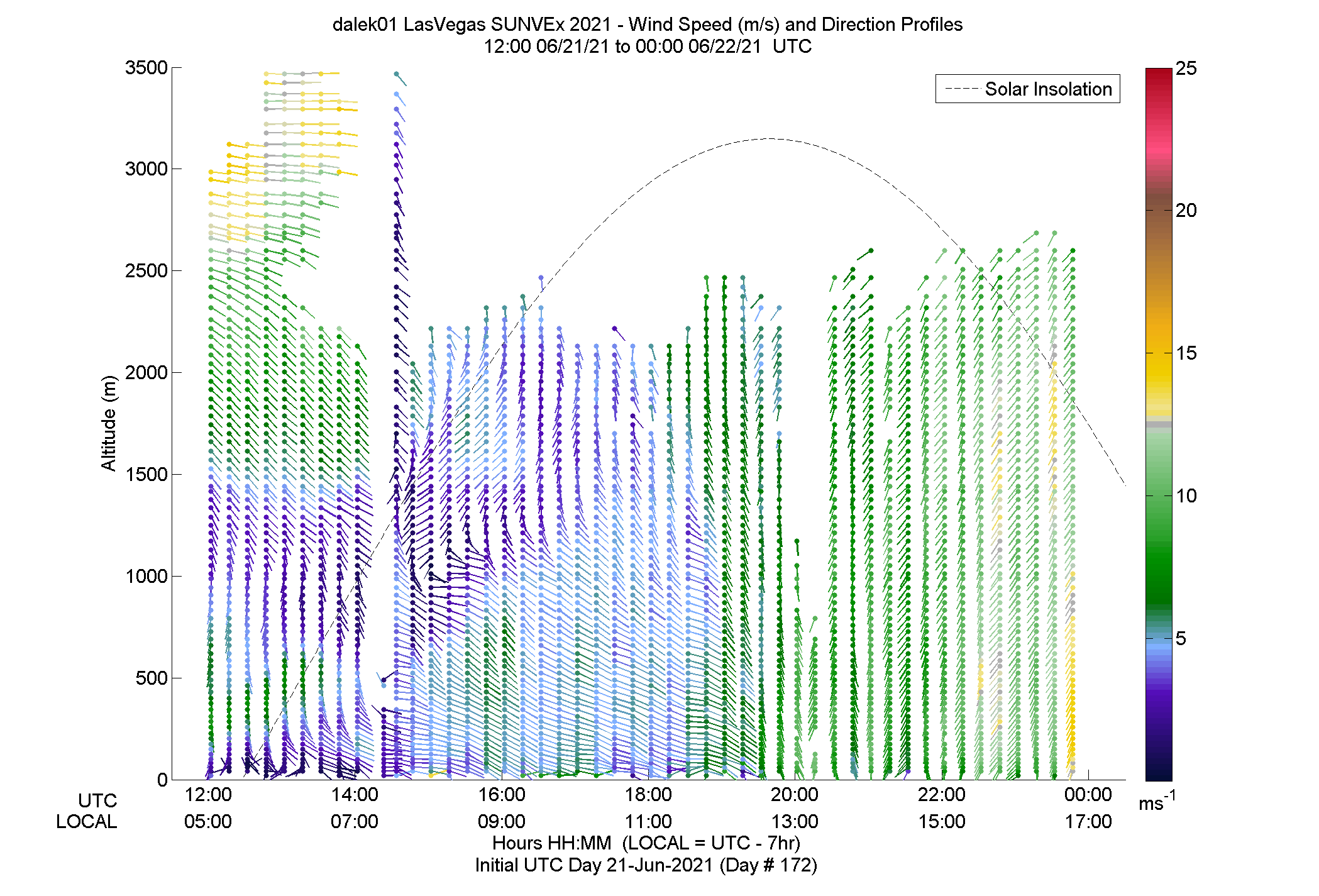Image resolution: width=1319 pixels, height=896 pixels.
Task: Click the 'Solar Insolation' legend entry
Action: coord(1027,89)
